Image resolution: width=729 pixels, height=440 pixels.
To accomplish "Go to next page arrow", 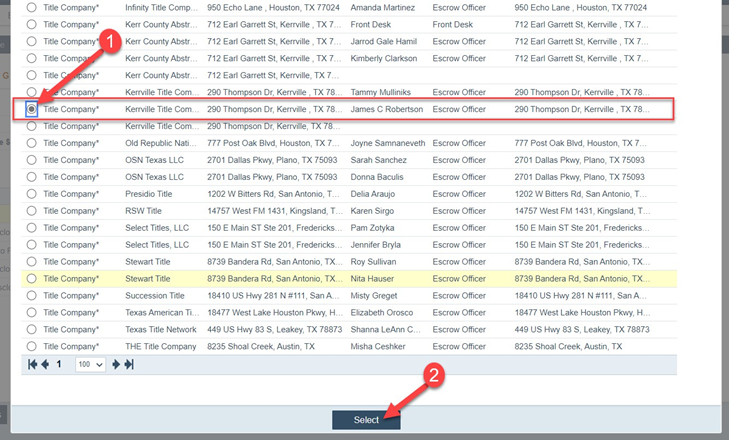I will [116, 365].
